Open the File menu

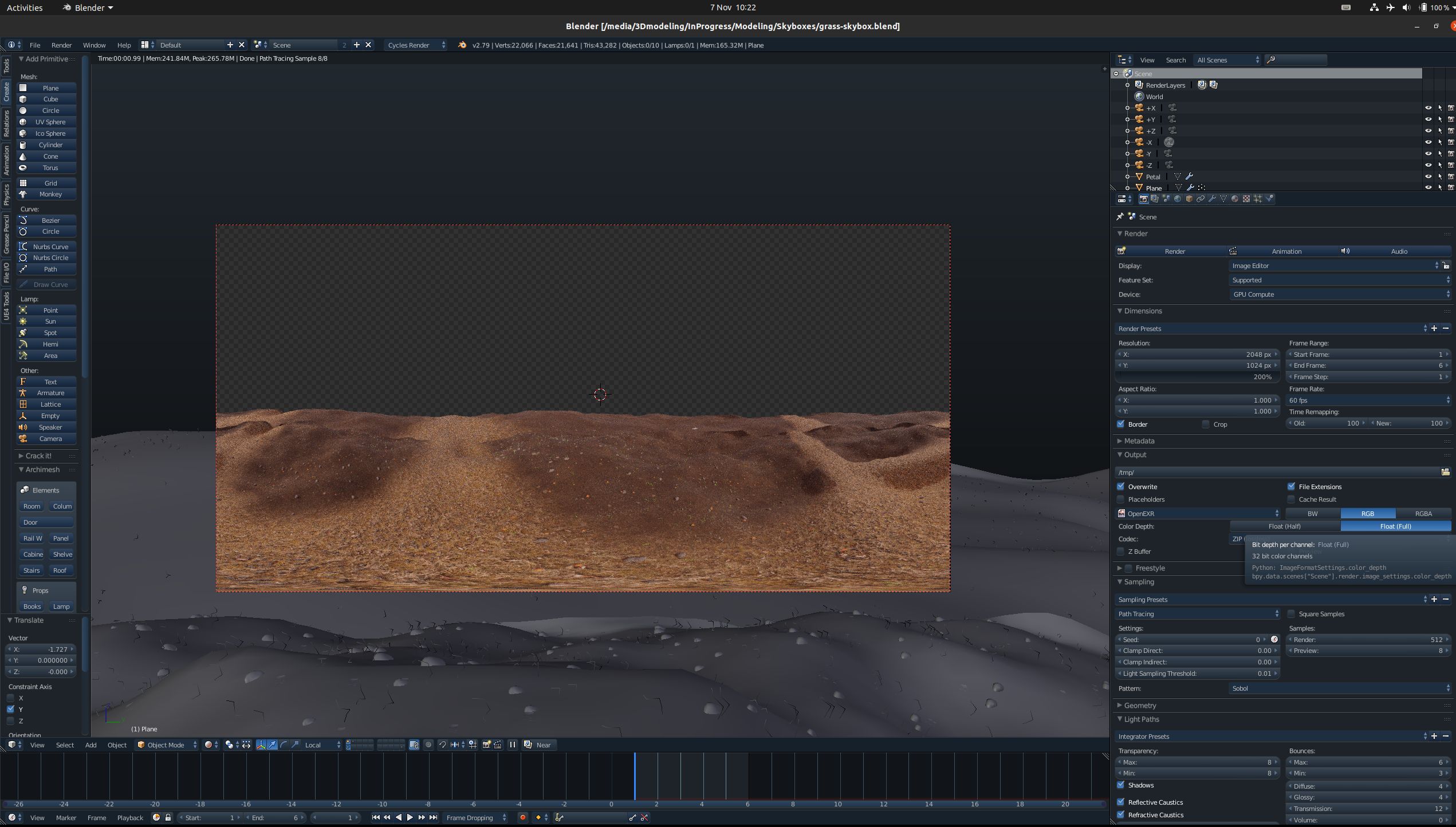tap(35, 45)
